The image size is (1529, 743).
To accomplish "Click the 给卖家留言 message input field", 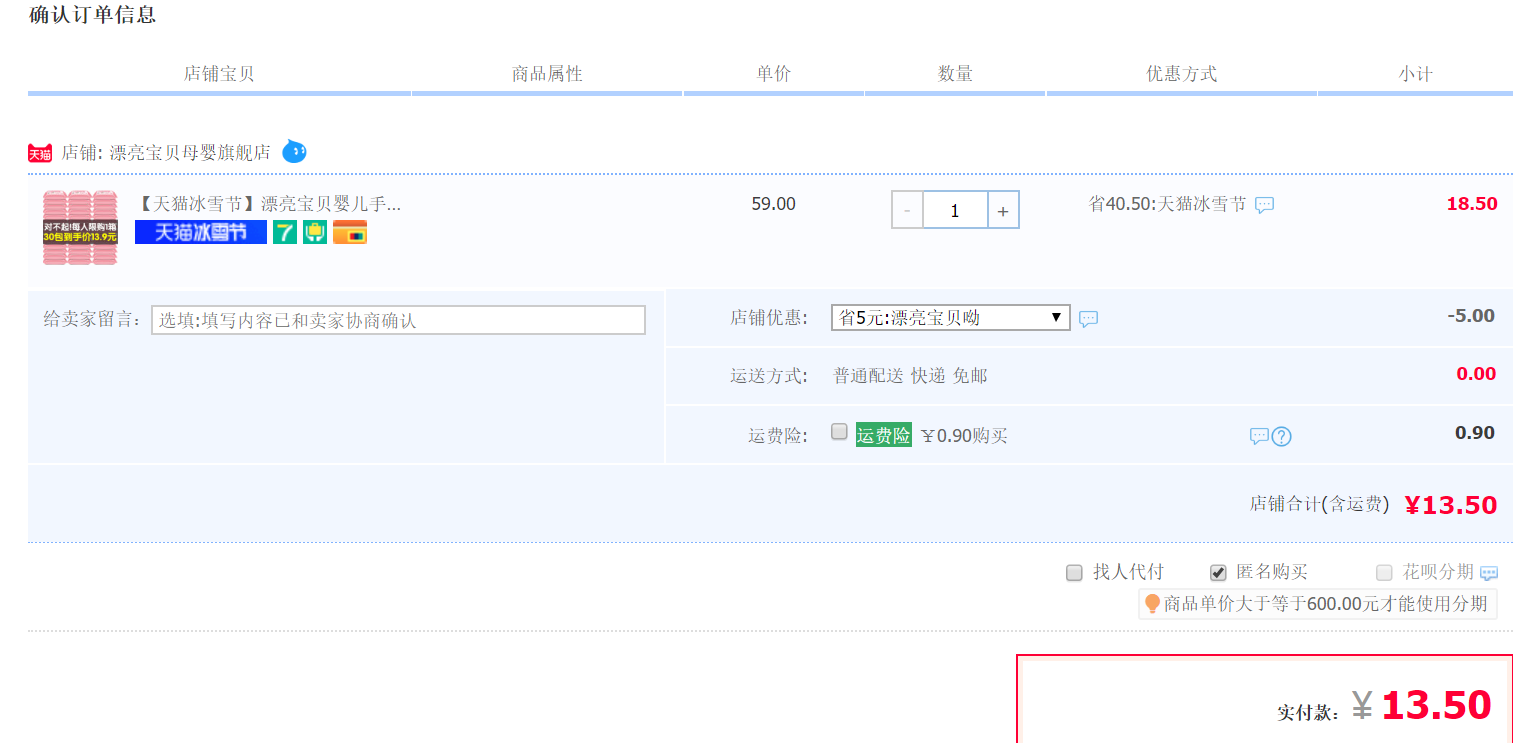I will (x=398, y=320).
